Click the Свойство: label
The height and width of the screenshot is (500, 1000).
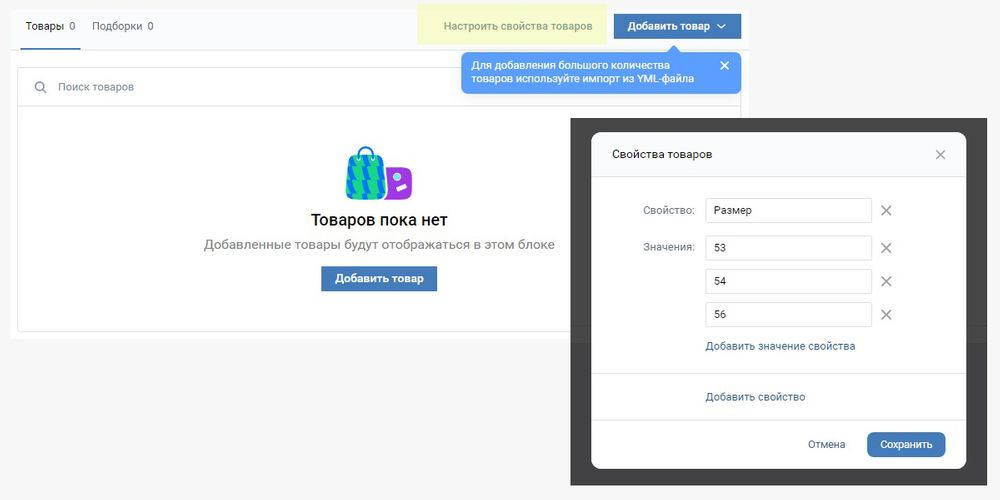[x=669, y=210]
